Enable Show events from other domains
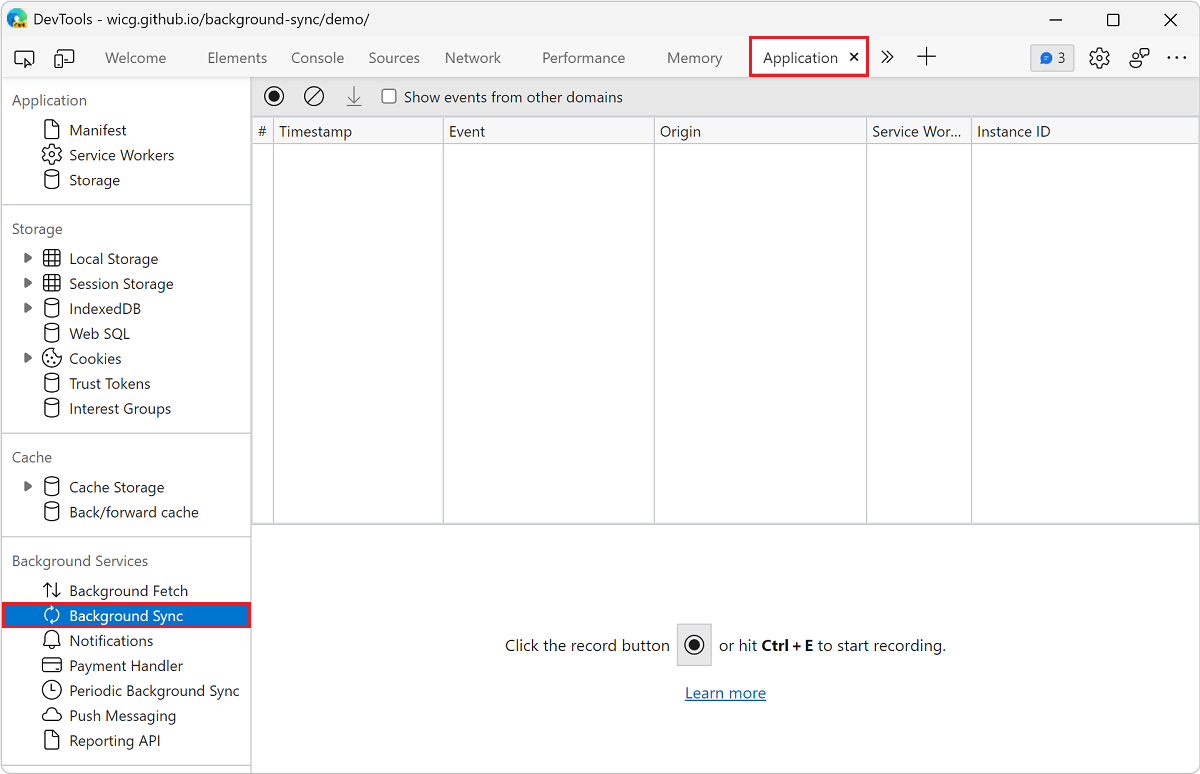 tap(388, 96)
